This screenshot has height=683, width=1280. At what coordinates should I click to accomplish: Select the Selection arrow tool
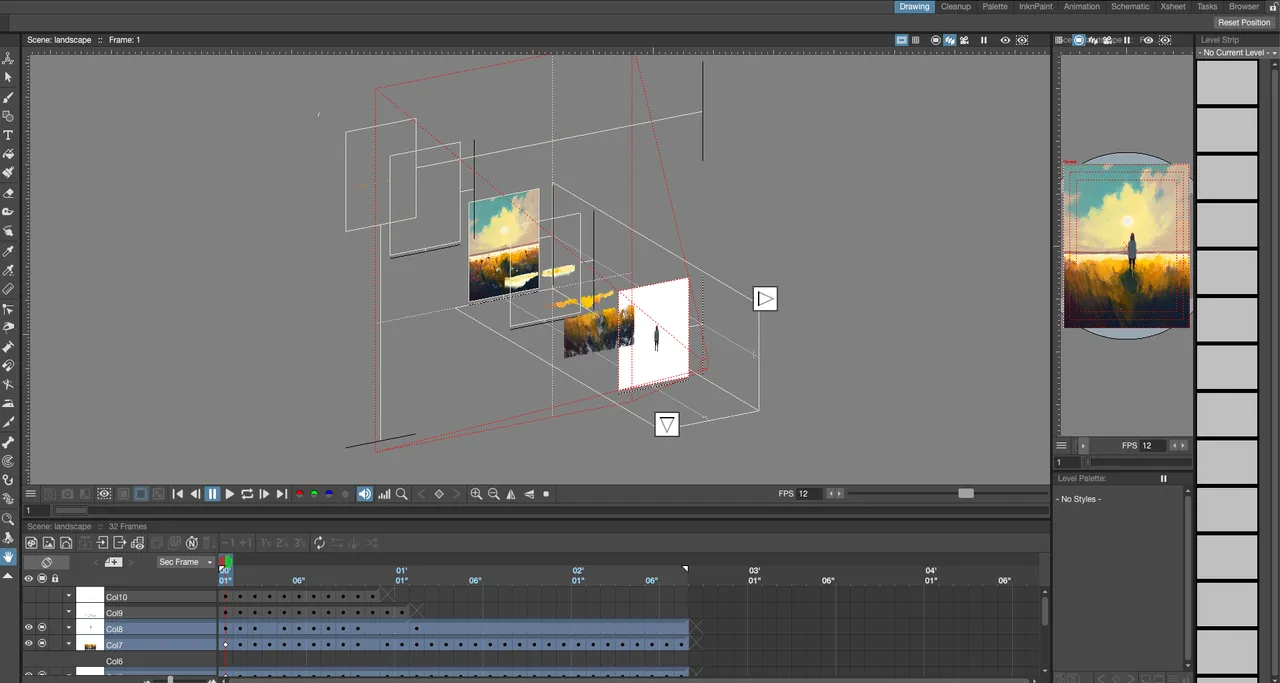click(x=8, y=77)
